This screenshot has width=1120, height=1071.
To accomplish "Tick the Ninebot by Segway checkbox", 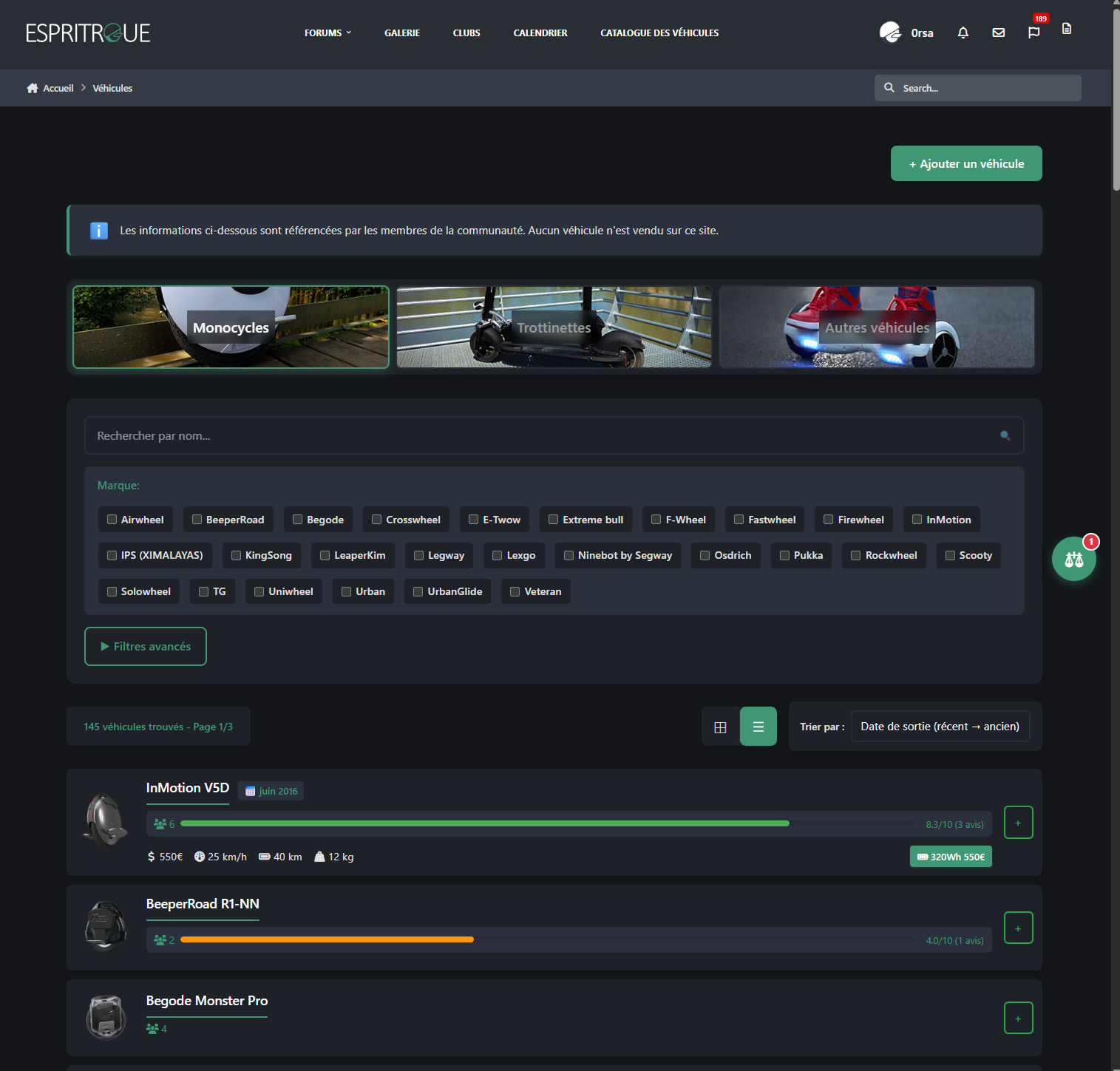I will click(569, 555).
